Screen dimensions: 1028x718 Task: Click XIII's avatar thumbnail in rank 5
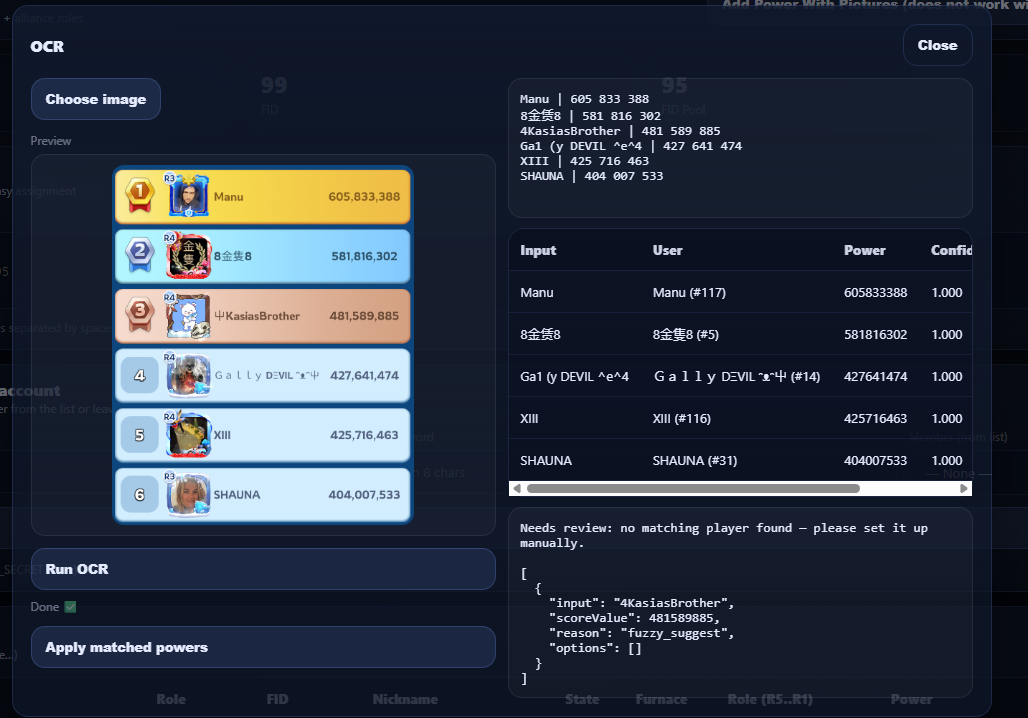point(190,435)
